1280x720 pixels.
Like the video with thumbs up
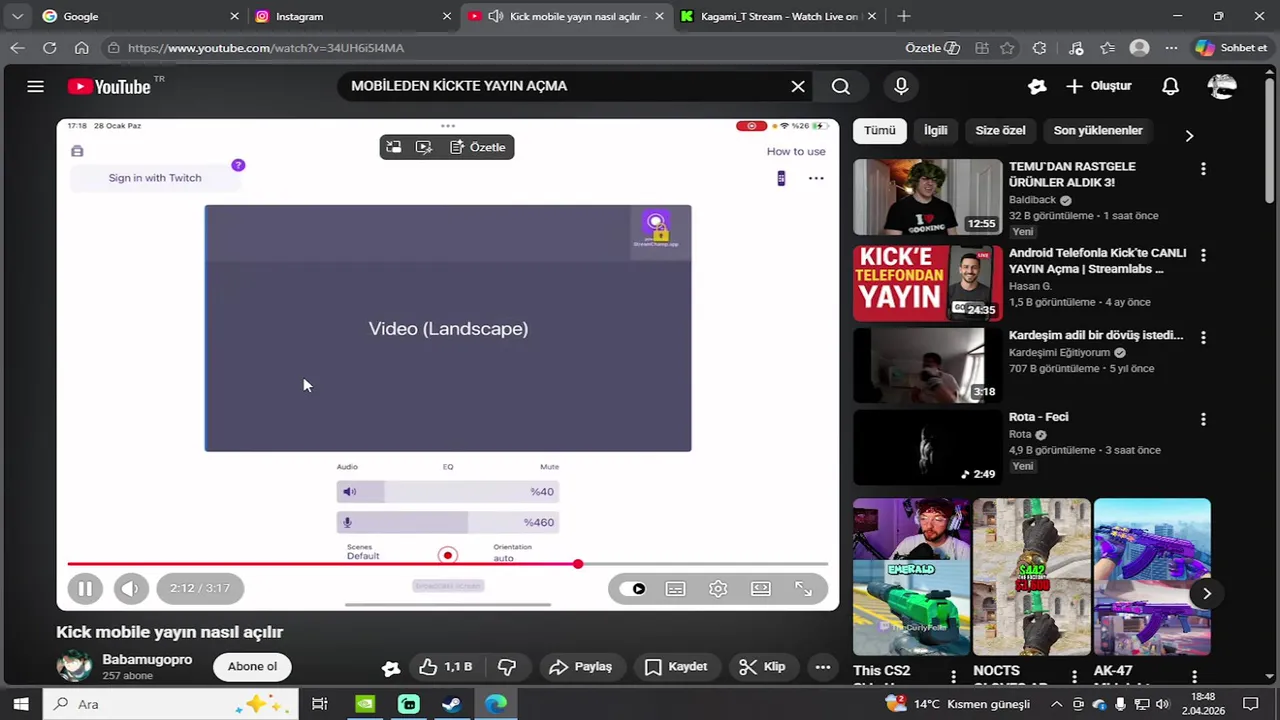(x=445, y=667)
